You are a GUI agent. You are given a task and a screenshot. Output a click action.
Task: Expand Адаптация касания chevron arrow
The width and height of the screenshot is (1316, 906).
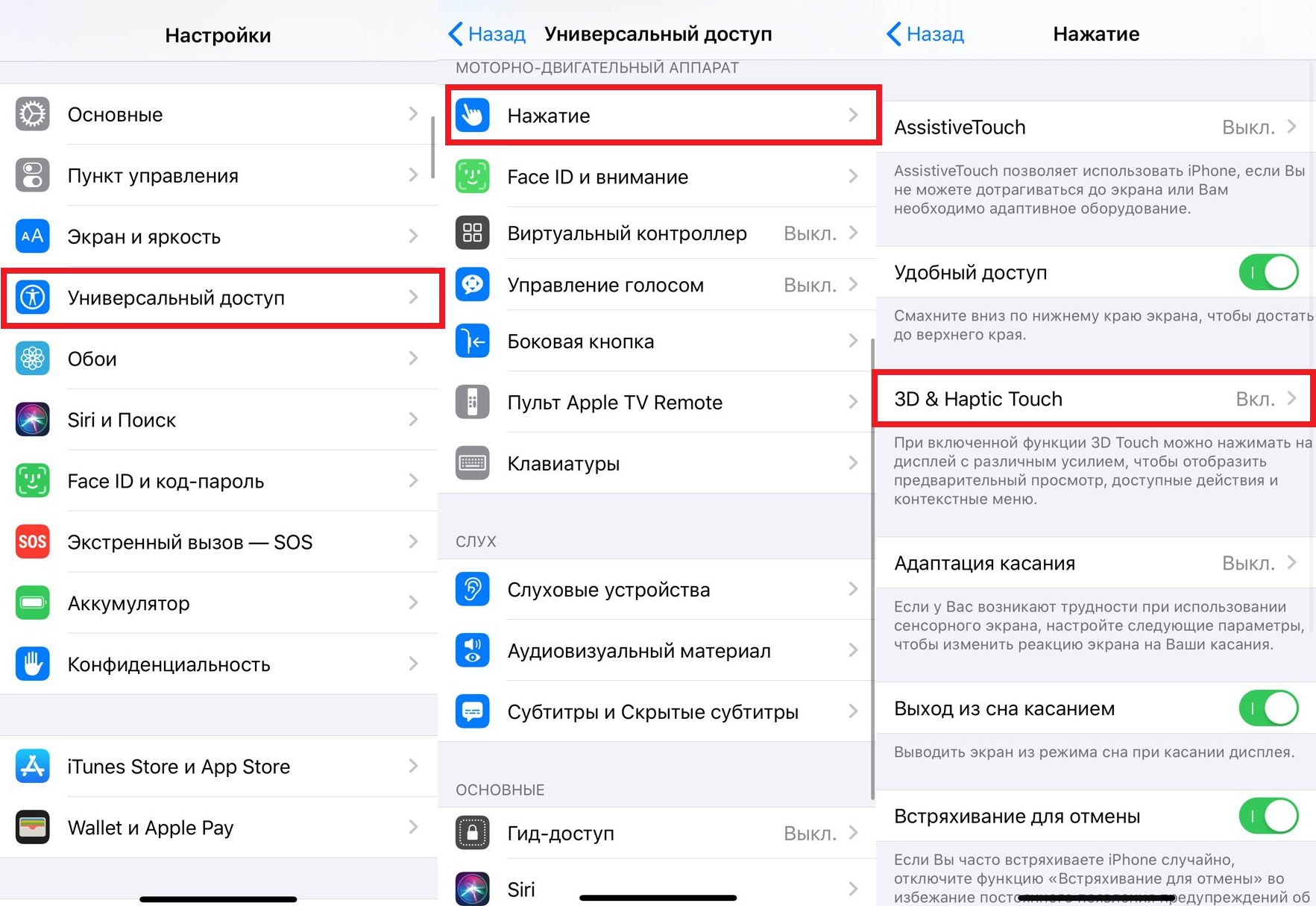pos(1292,563)
